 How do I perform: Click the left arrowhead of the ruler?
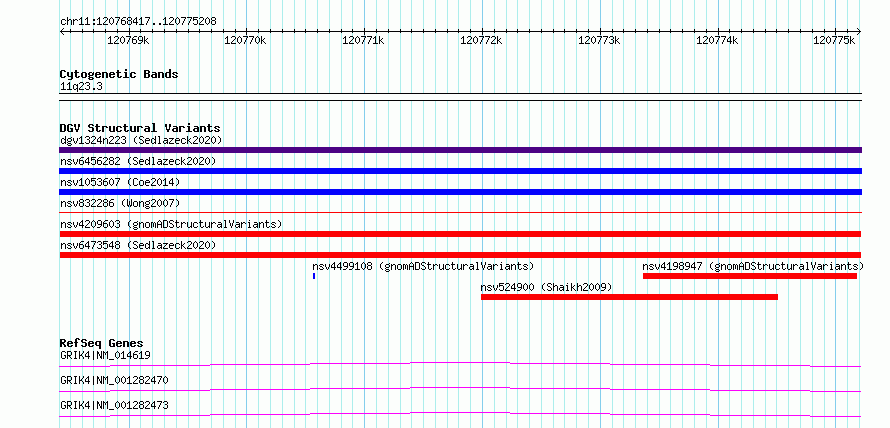pyautogui.click(x=62, y=32)
